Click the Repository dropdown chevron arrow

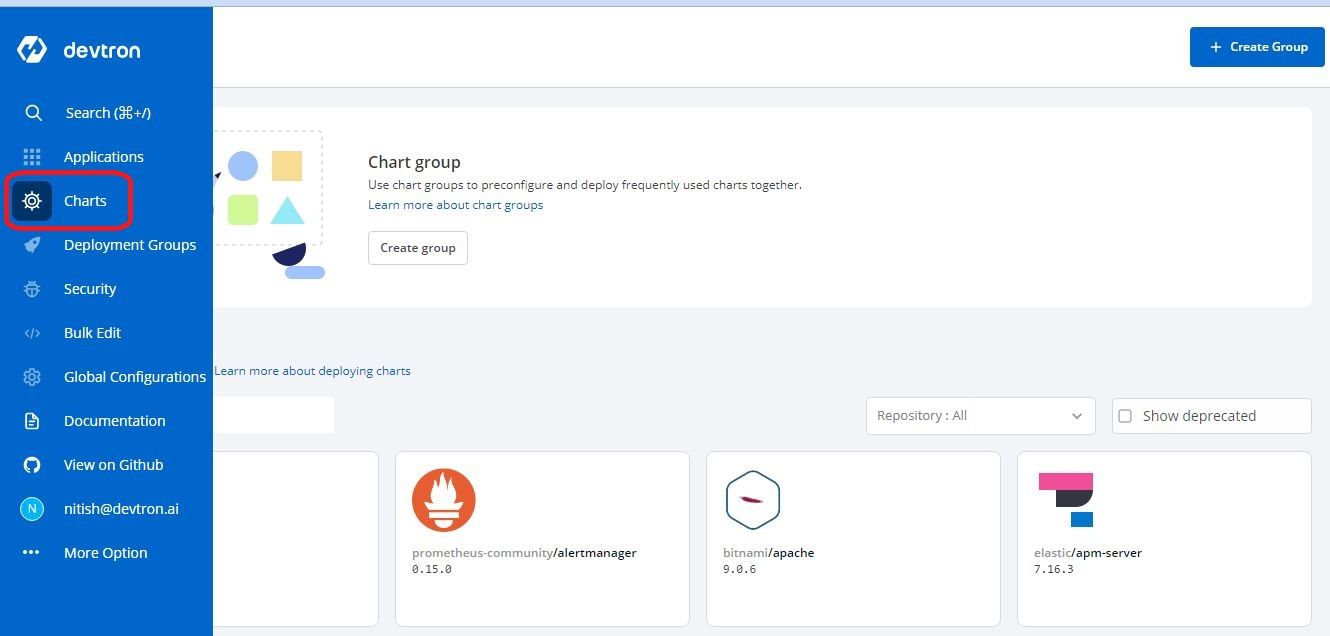[x=1076, y=416]
